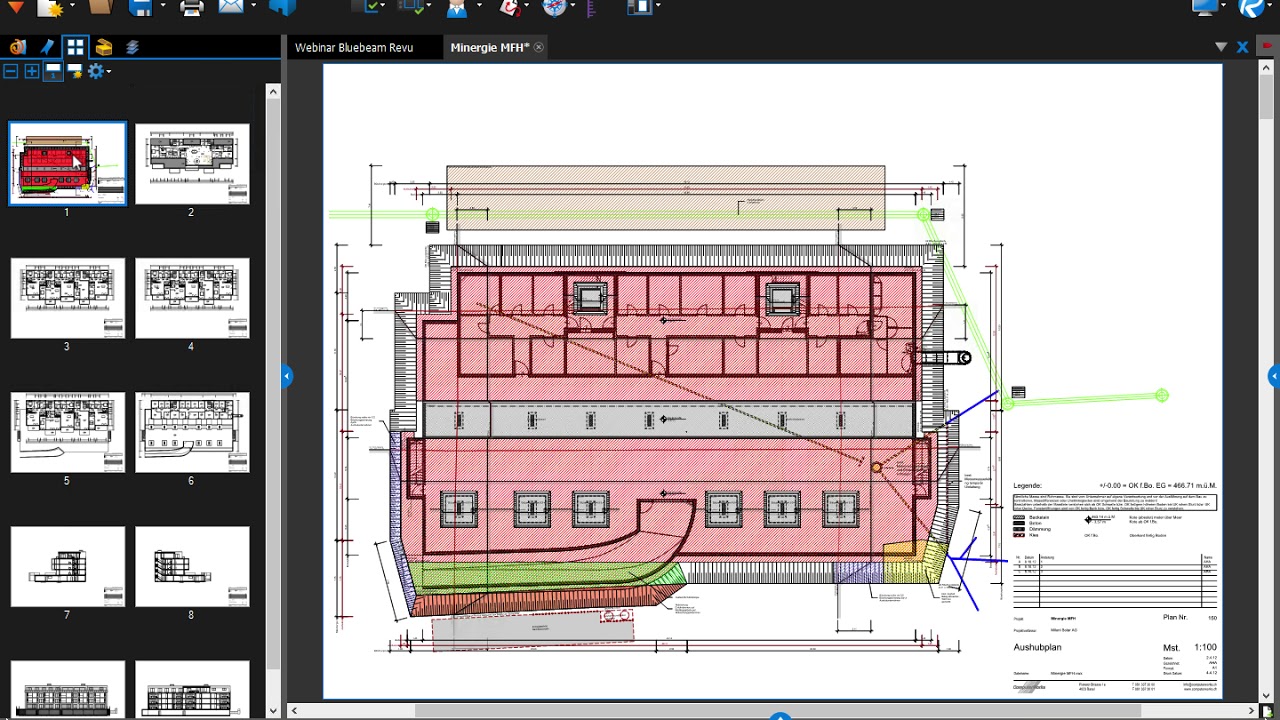Toggle the page label icon in thumbnails toolbar

tap(53, 71)
